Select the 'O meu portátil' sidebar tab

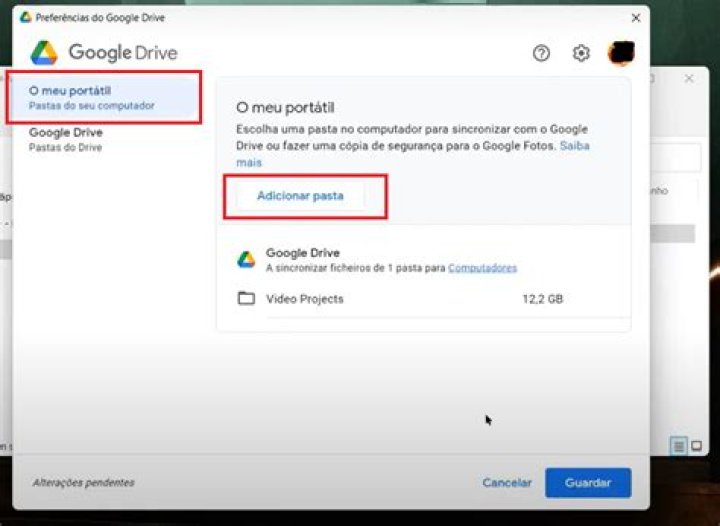coord(103,97)
